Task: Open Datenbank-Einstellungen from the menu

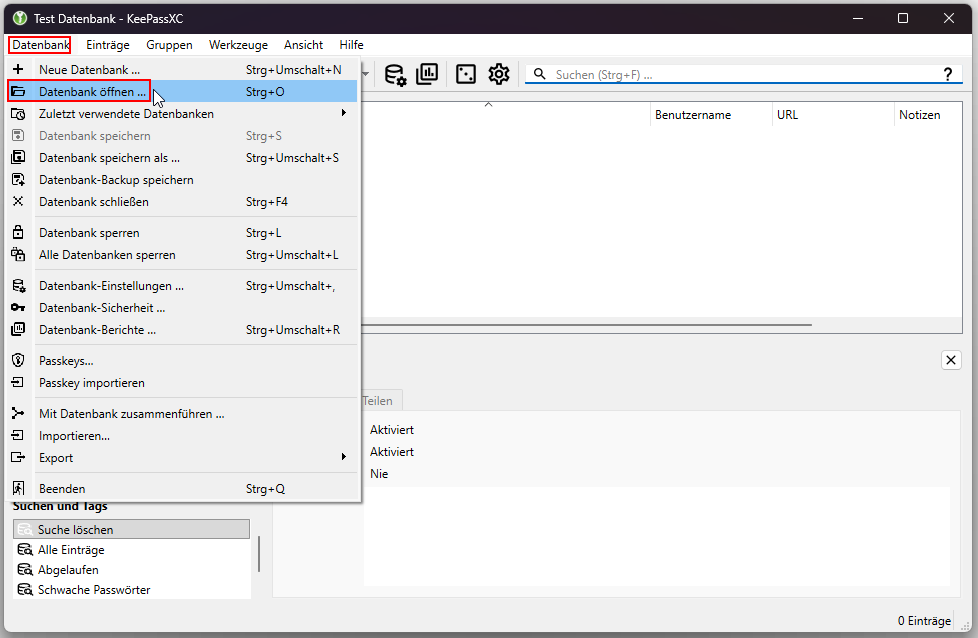Action: tap(183, 286)
